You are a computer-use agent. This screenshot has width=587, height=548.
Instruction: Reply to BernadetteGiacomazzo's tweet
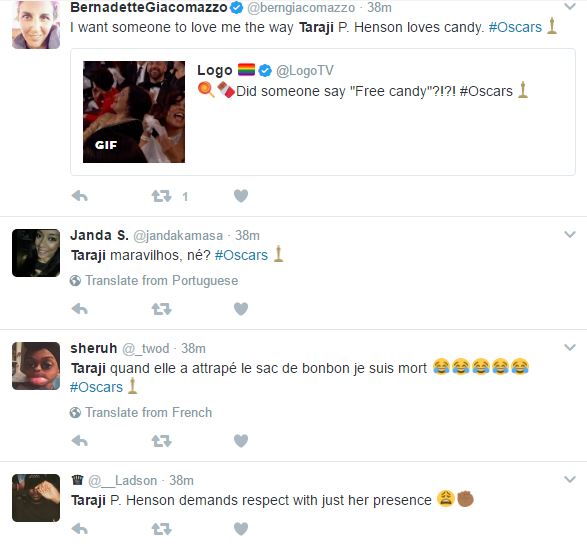pos(80,196)
